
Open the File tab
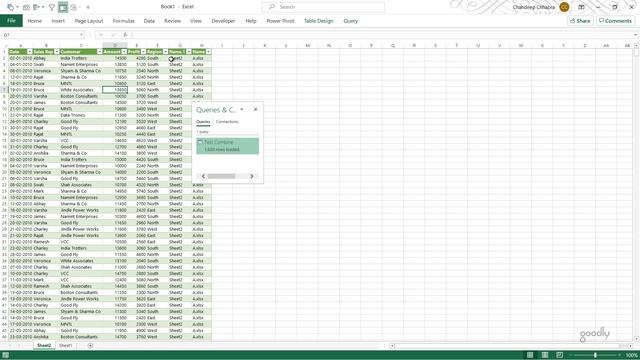11,21
